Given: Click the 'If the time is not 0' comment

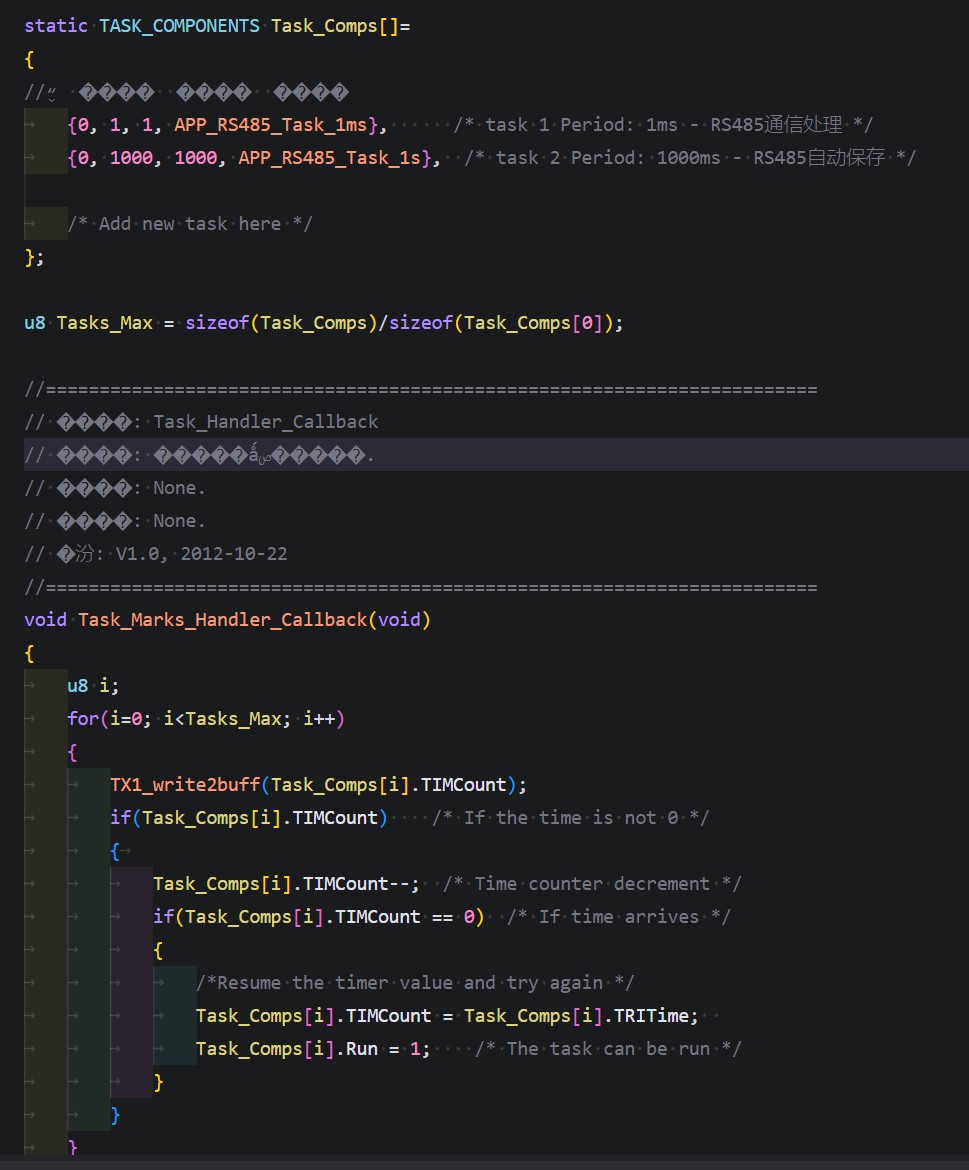Looking at the screenshot, I should point(571,818).
